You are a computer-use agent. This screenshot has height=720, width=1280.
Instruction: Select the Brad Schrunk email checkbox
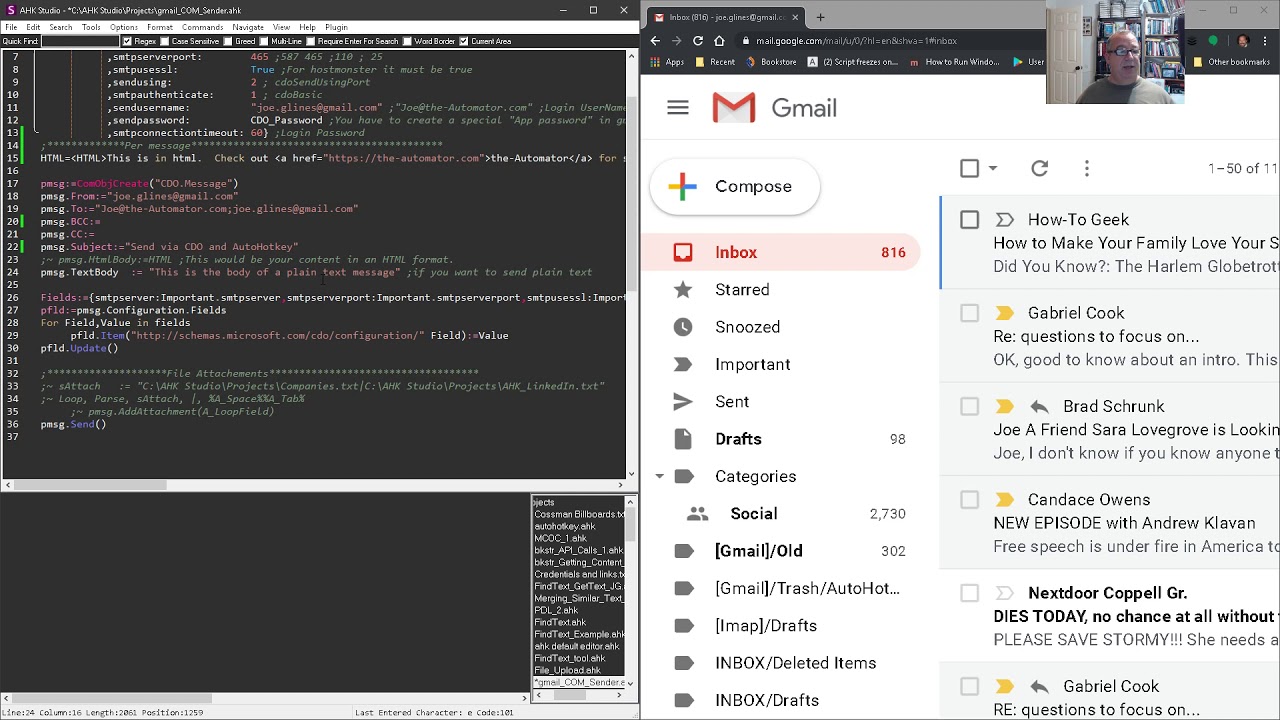970,407
